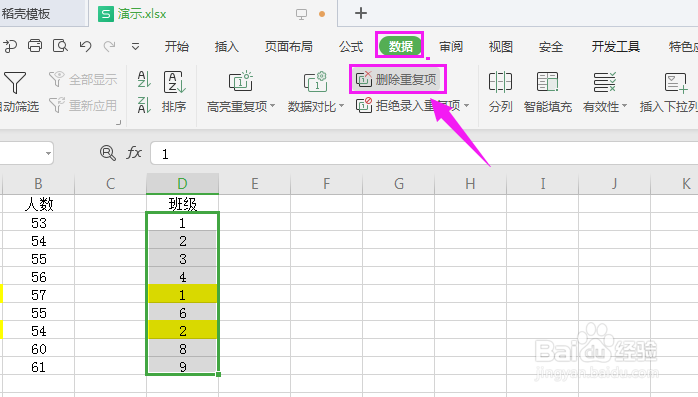Click 删除重复项 button
This screenshot has width=698, height=397.
coord(397,80)
